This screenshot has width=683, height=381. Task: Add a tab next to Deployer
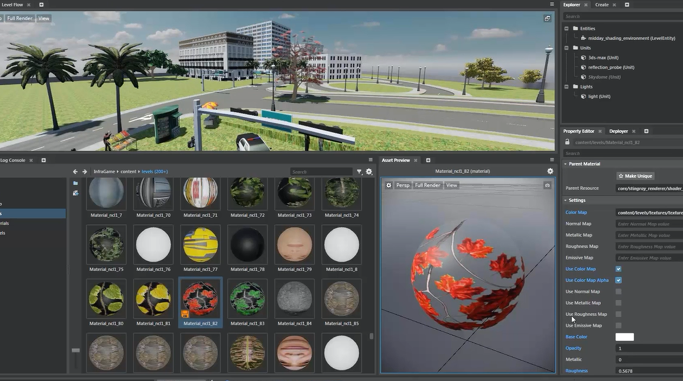646,131
